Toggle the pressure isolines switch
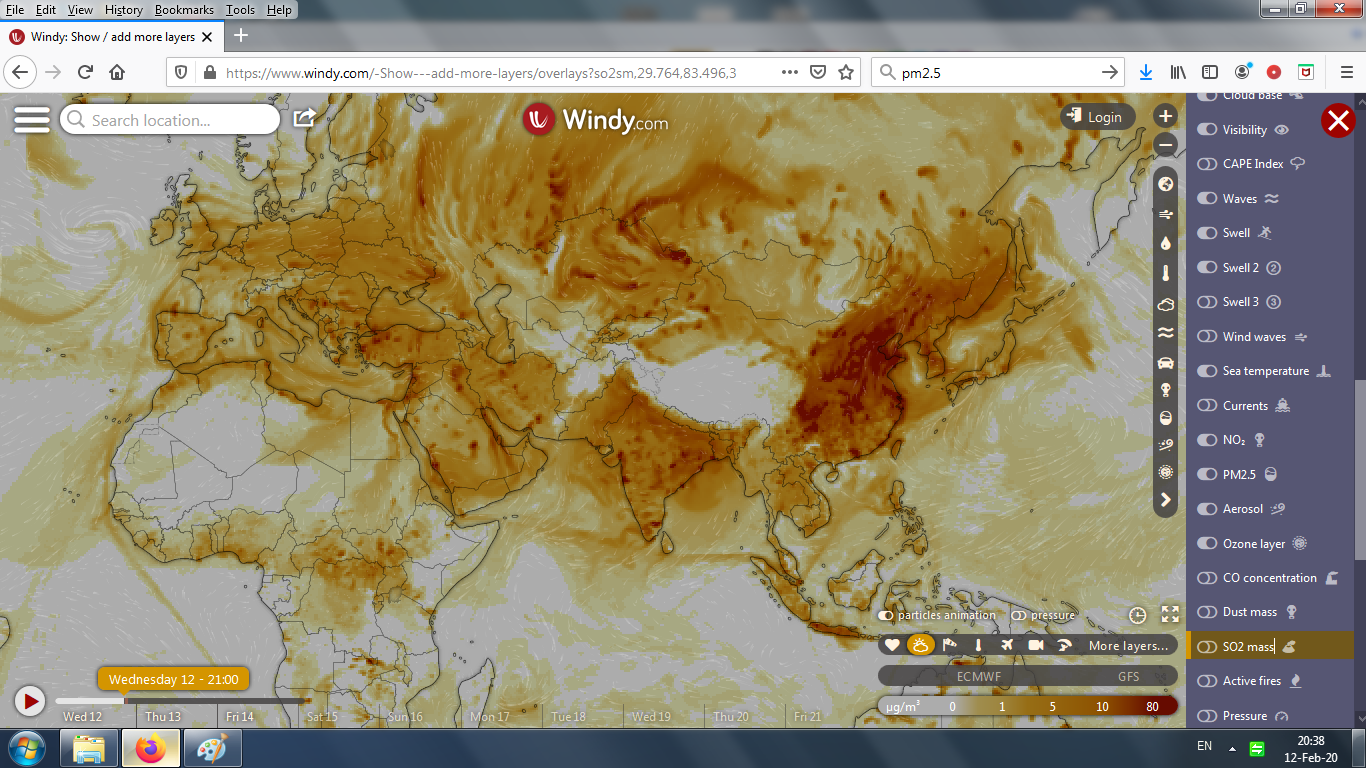 1019,616
